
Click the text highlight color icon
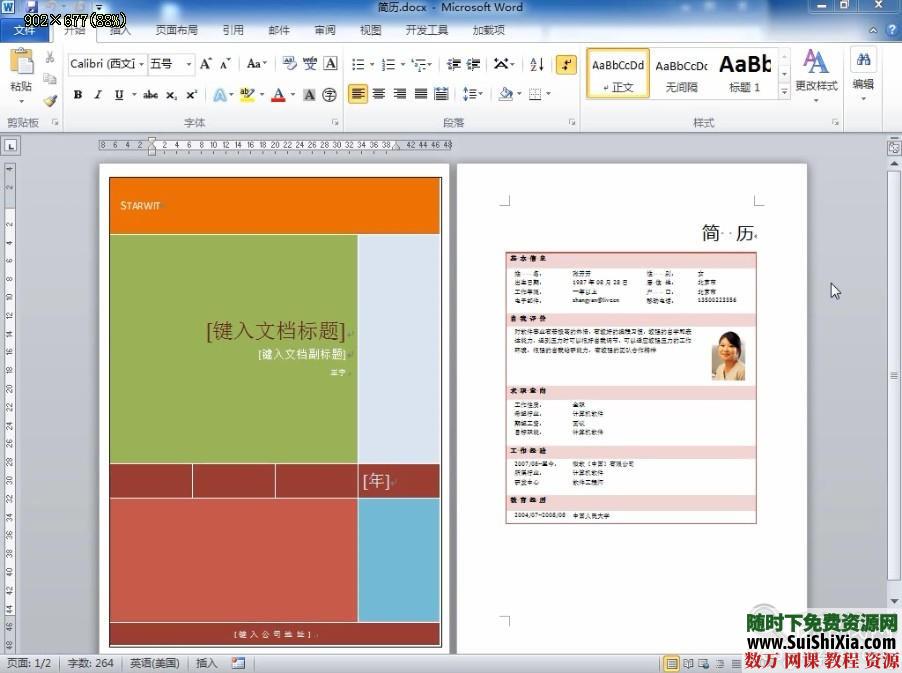point(246,95)
